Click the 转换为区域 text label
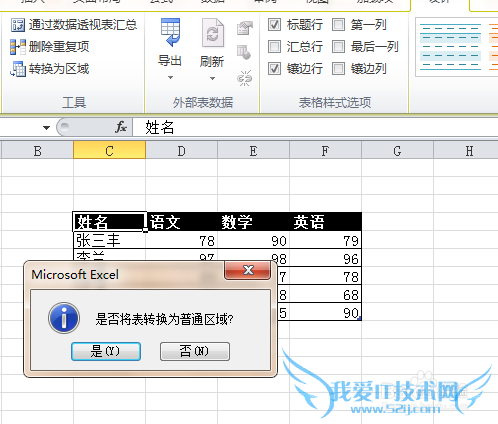Screen dimensions: 498x424 (x=59, y=69)
